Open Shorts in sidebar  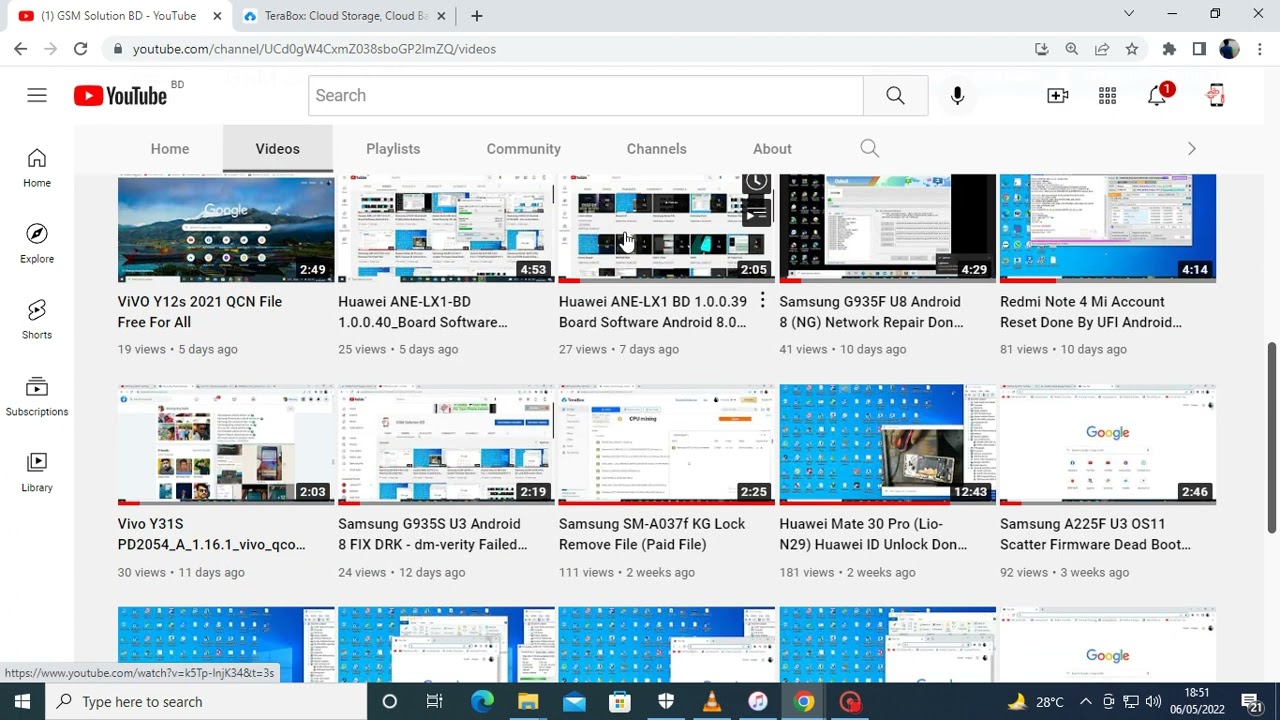click(37, 320)
